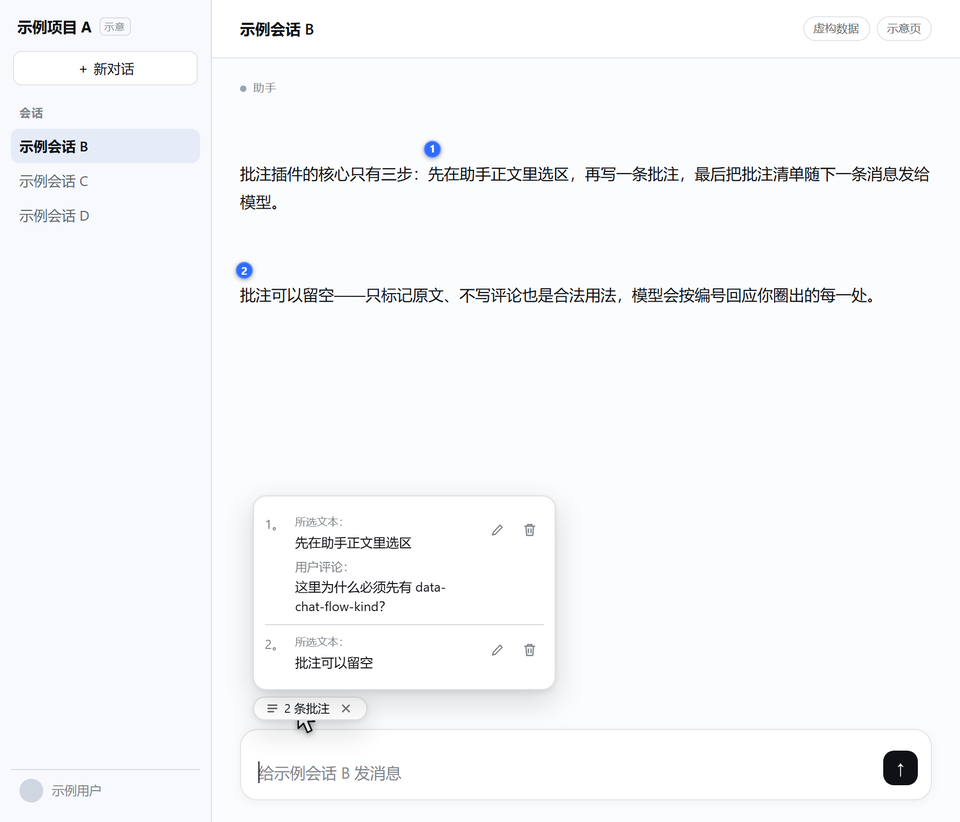Edit annotation 2 "批注可以留空" pencil icon

(x=497, y=650)
